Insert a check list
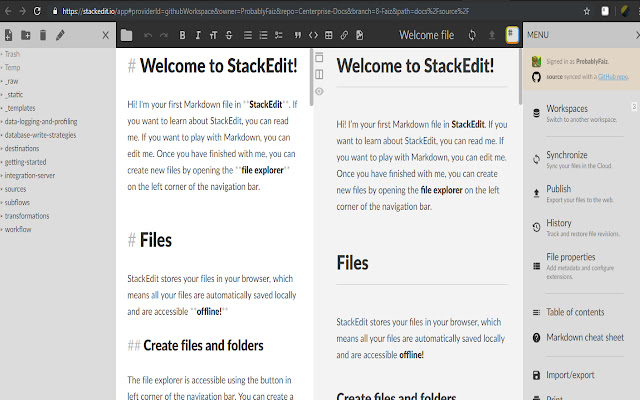The width and height of the screenshot is (640, 400). click(279, 35)
